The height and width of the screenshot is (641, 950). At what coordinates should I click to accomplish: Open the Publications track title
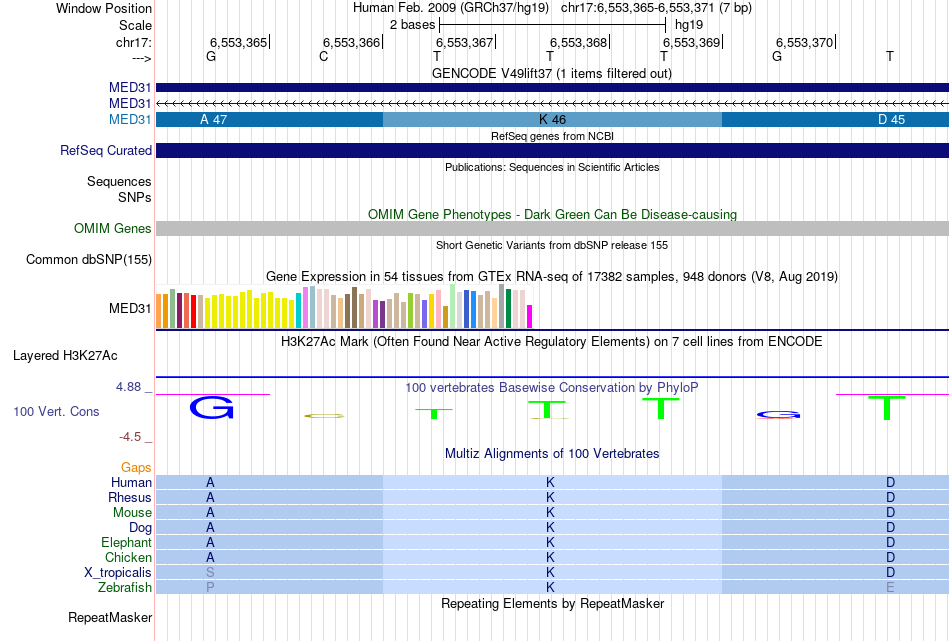552,167
